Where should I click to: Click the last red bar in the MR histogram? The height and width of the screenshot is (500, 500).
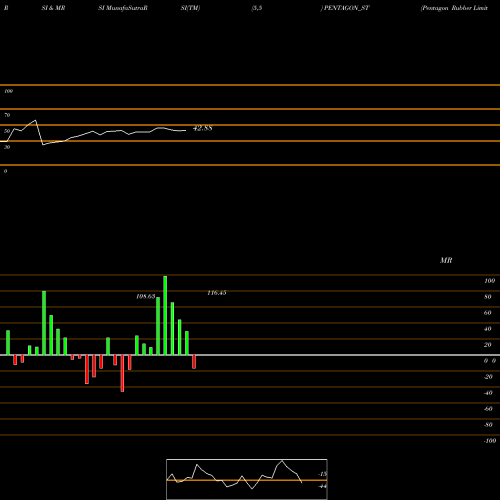tap(194, 362)
